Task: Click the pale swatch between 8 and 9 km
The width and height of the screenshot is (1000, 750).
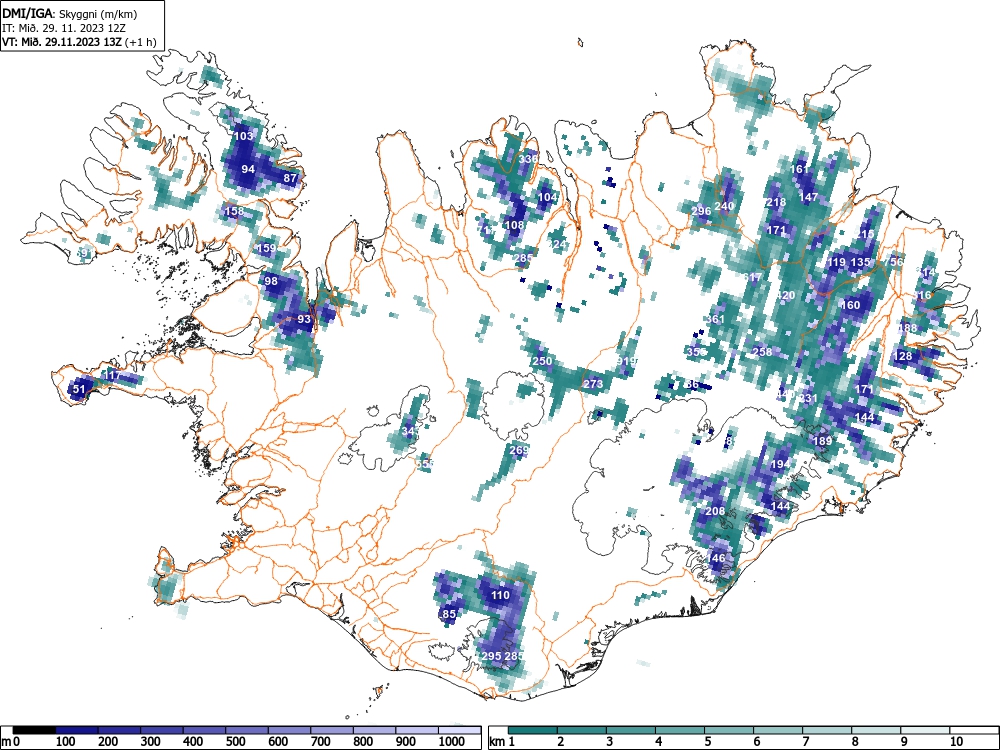Action: (x=876, y=730)
